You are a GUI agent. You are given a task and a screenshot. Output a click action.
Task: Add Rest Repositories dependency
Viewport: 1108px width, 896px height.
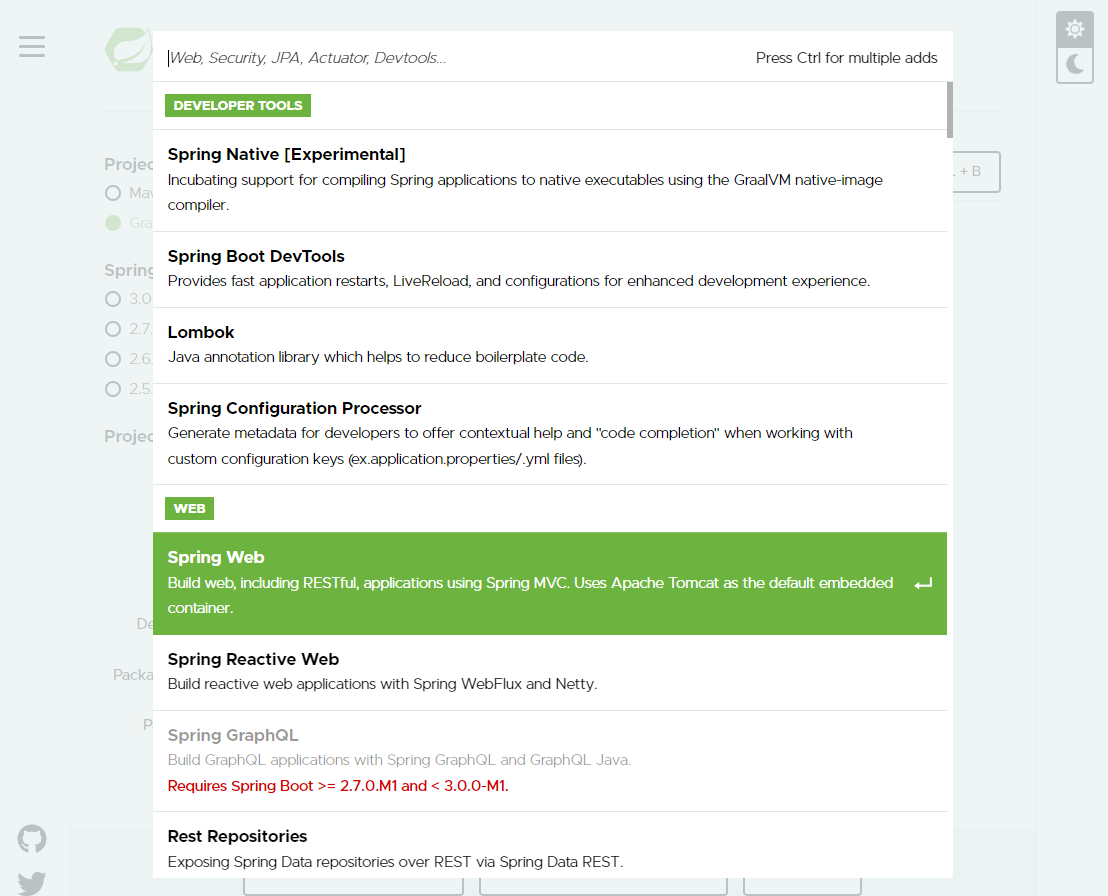pyautogui.click(x=550, y=845)
